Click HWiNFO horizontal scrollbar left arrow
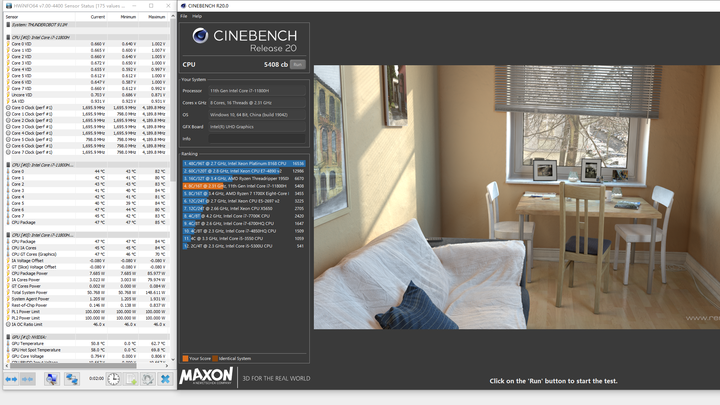This screenshot has height=405, width=720. (7, 366)
